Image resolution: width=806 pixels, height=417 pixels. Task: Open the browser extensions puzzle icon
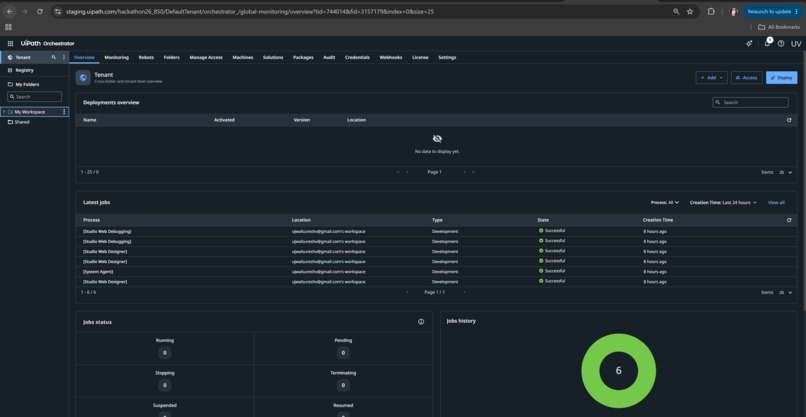pos(711,11)
